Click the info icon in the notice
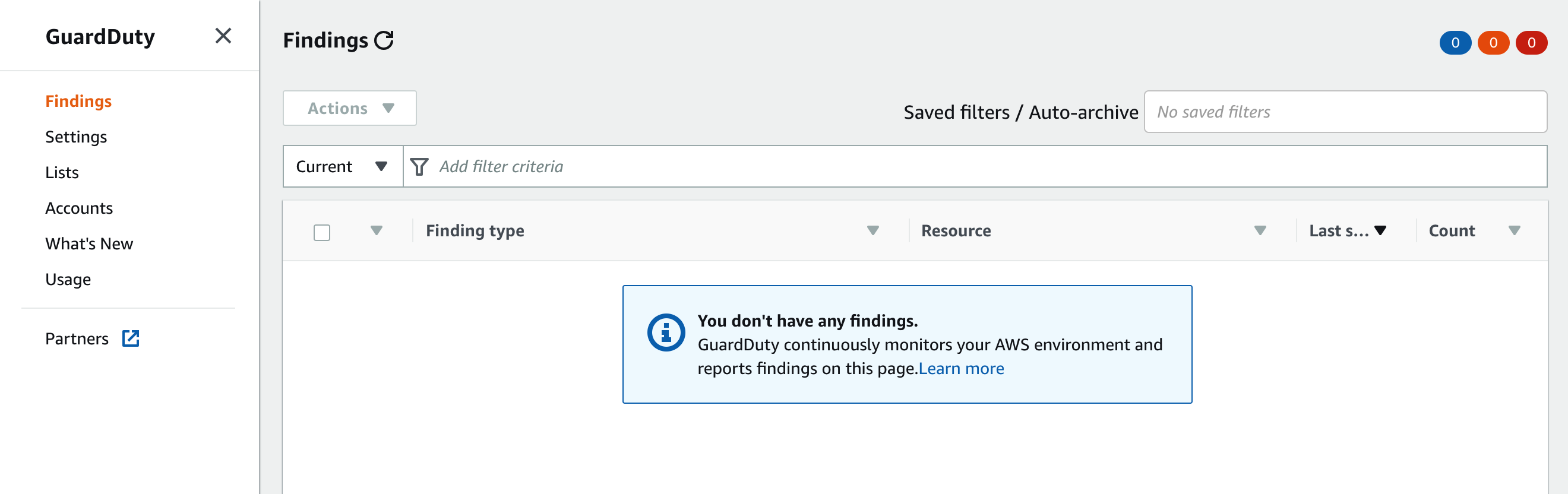Image resolution: width=1568 pixels, height=494 pixels. pos(666,332)
